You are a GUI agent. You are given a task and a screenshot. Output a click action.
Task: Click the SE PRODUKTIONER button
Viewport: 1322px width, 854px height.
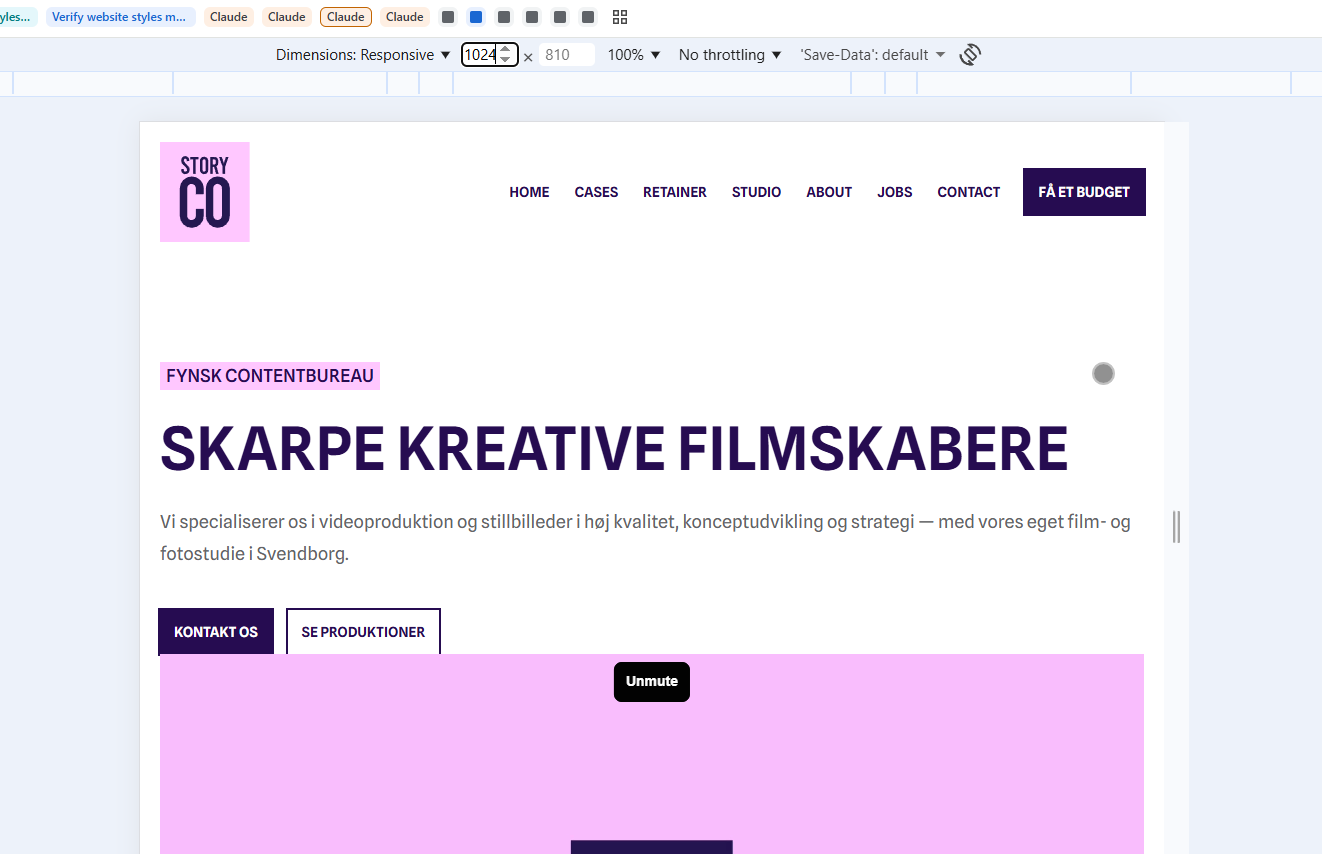(363, 632)
